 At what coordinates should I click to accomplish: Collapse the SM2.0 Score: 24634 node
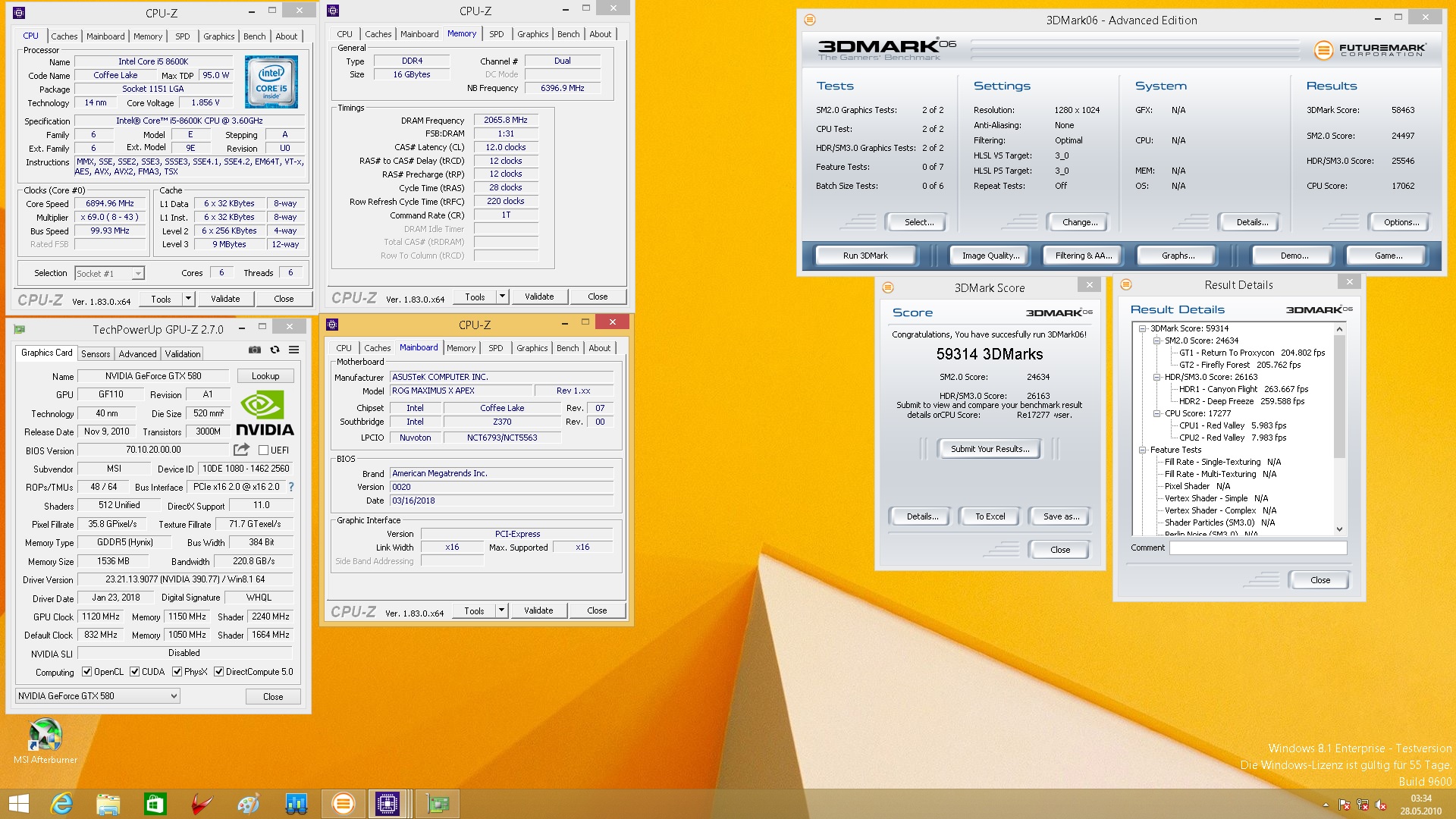point(1156,340)
